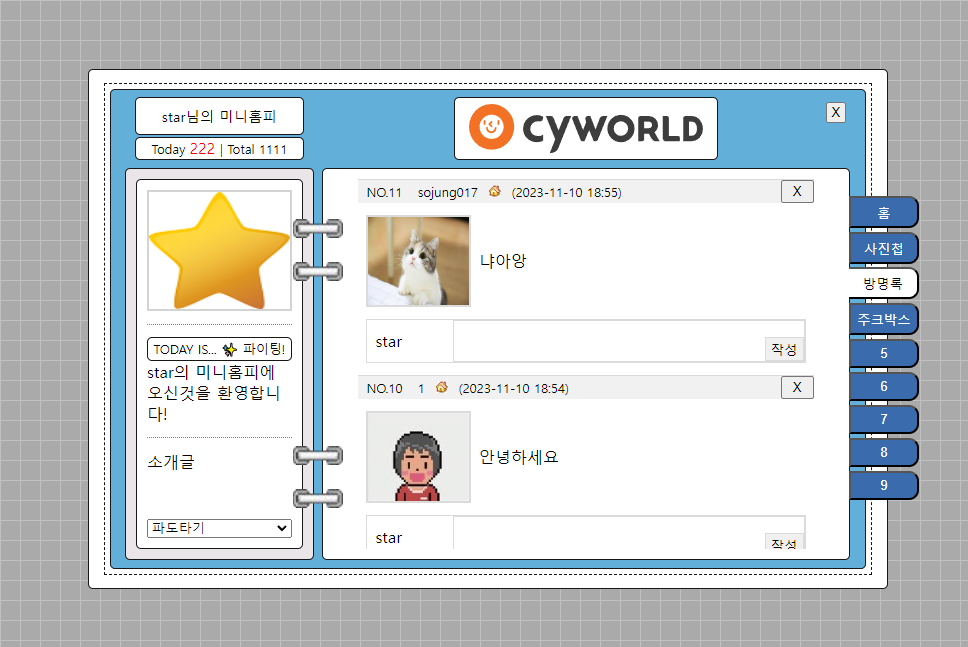Close the minihompy with top X button
968x647 pixels.
[x=836, y=112]
